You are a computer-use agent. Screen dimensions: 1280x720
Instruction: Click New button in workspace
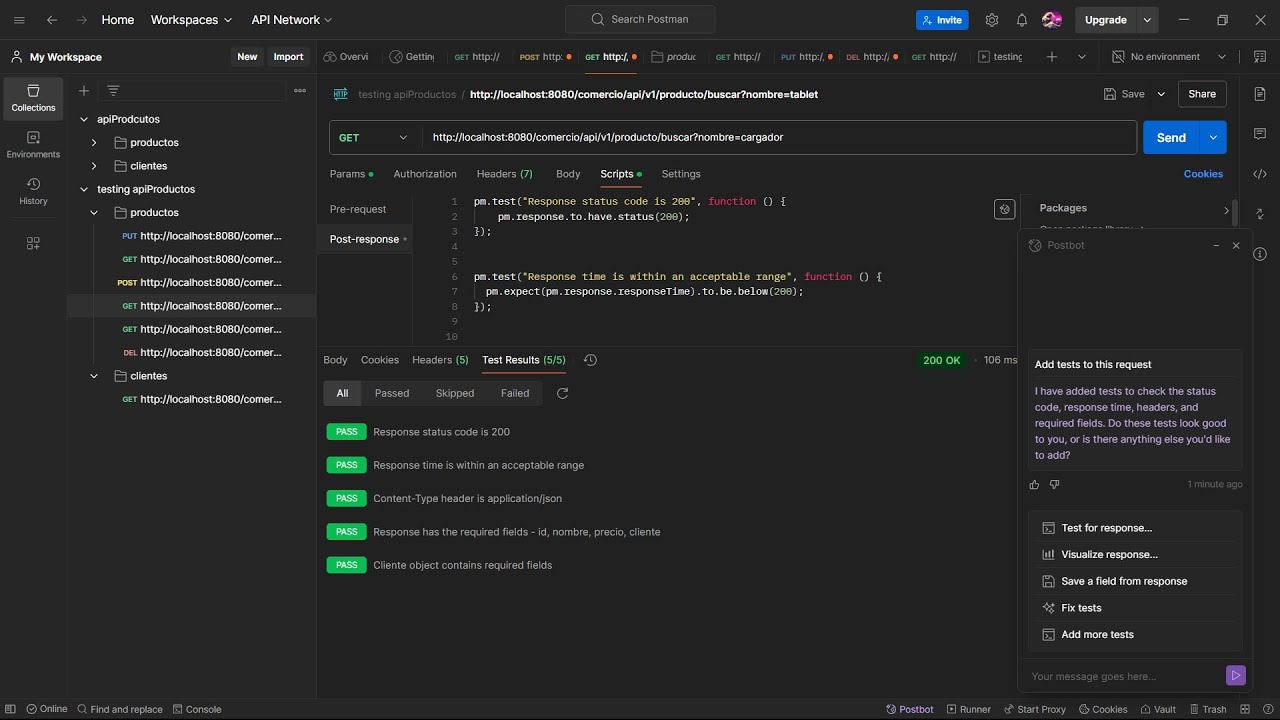[247, 57]
